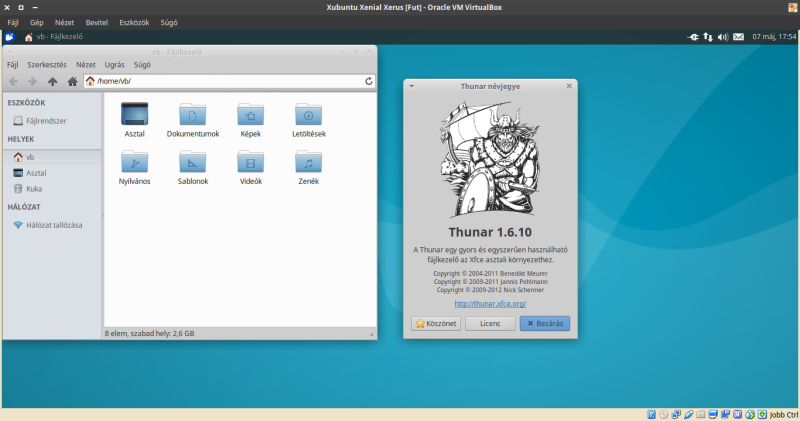Click status bar text '8 elem, szabad hely: 2,6 GB'
The height and width of the screenshot is (421, 800).
(149, 334)
